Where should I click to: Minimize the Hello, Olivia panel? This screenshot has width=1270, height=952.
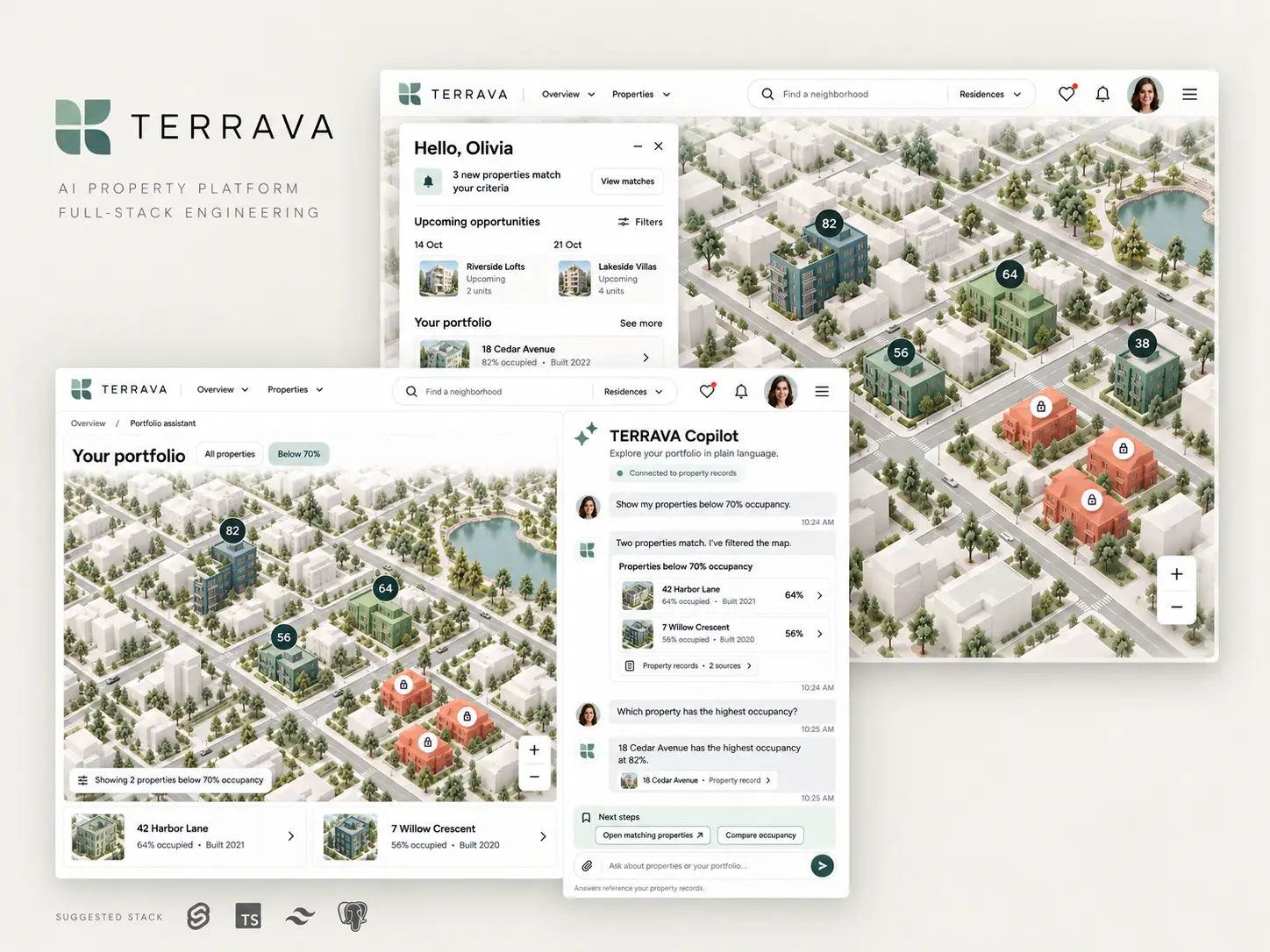(638, 146)
